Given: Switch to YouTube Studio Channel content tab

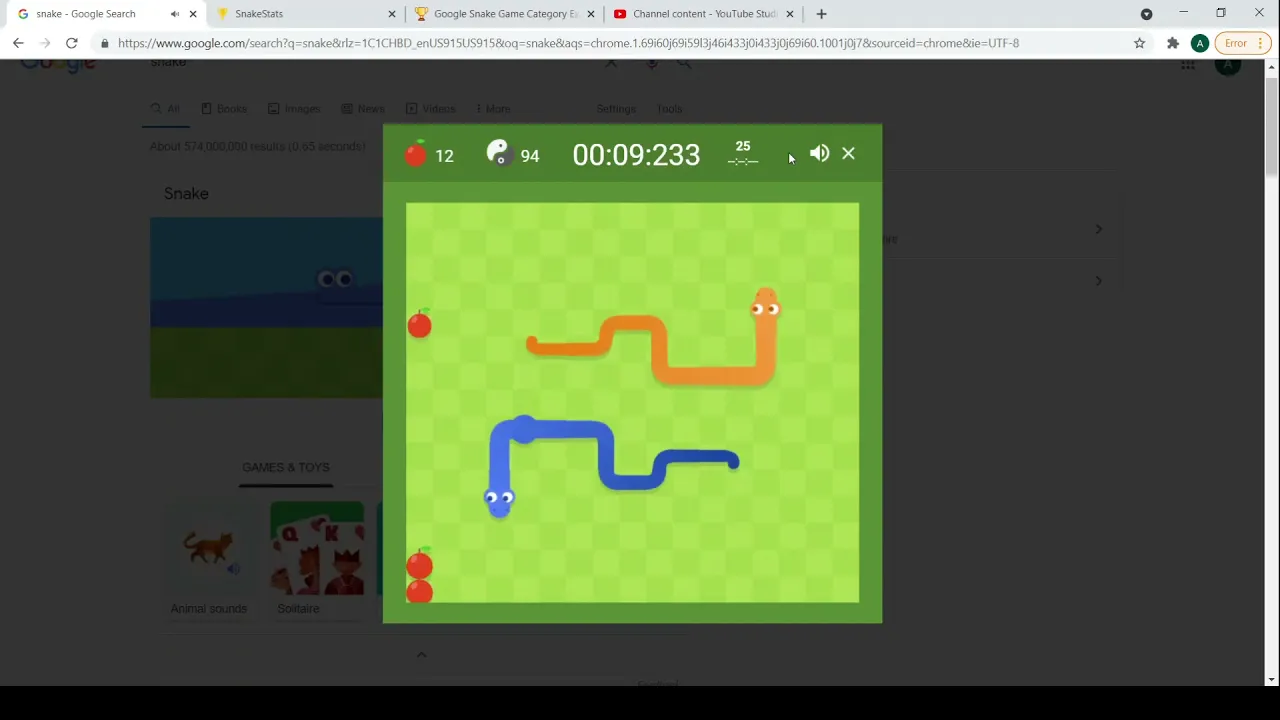Looking at the screenshot, I should 705,14.
